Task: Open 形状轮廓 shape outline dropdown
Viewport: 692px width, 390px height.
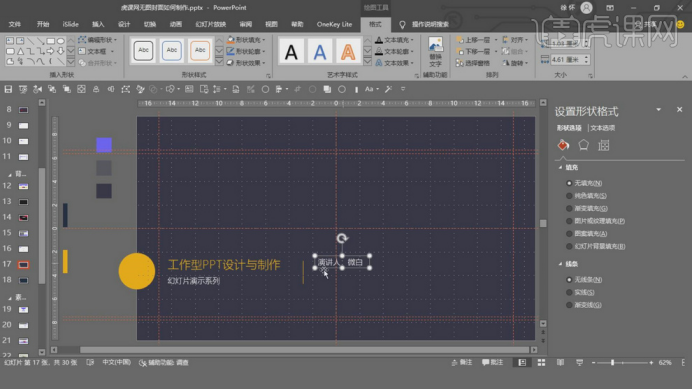Action: (x=246, y=51)
